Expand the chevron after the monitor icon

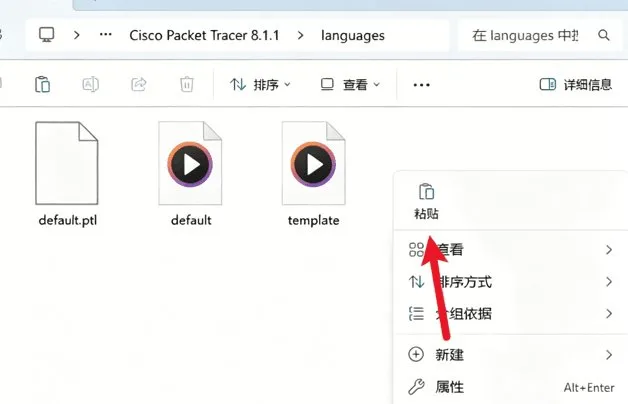[x=76, y=35]
